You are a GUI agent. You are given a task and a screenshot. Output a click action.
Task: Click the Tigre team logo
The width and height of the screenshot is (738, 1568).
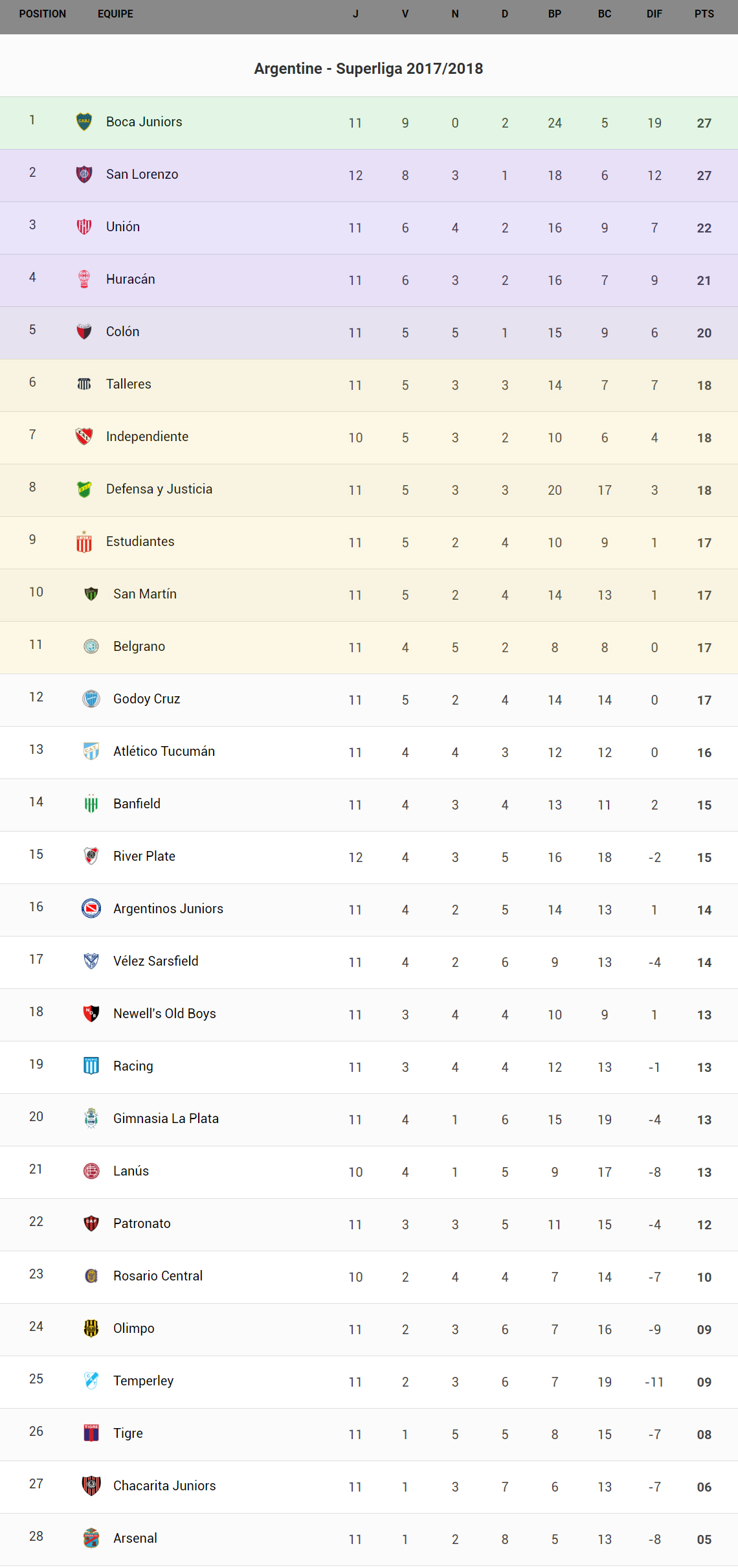tap(91, 1433)
